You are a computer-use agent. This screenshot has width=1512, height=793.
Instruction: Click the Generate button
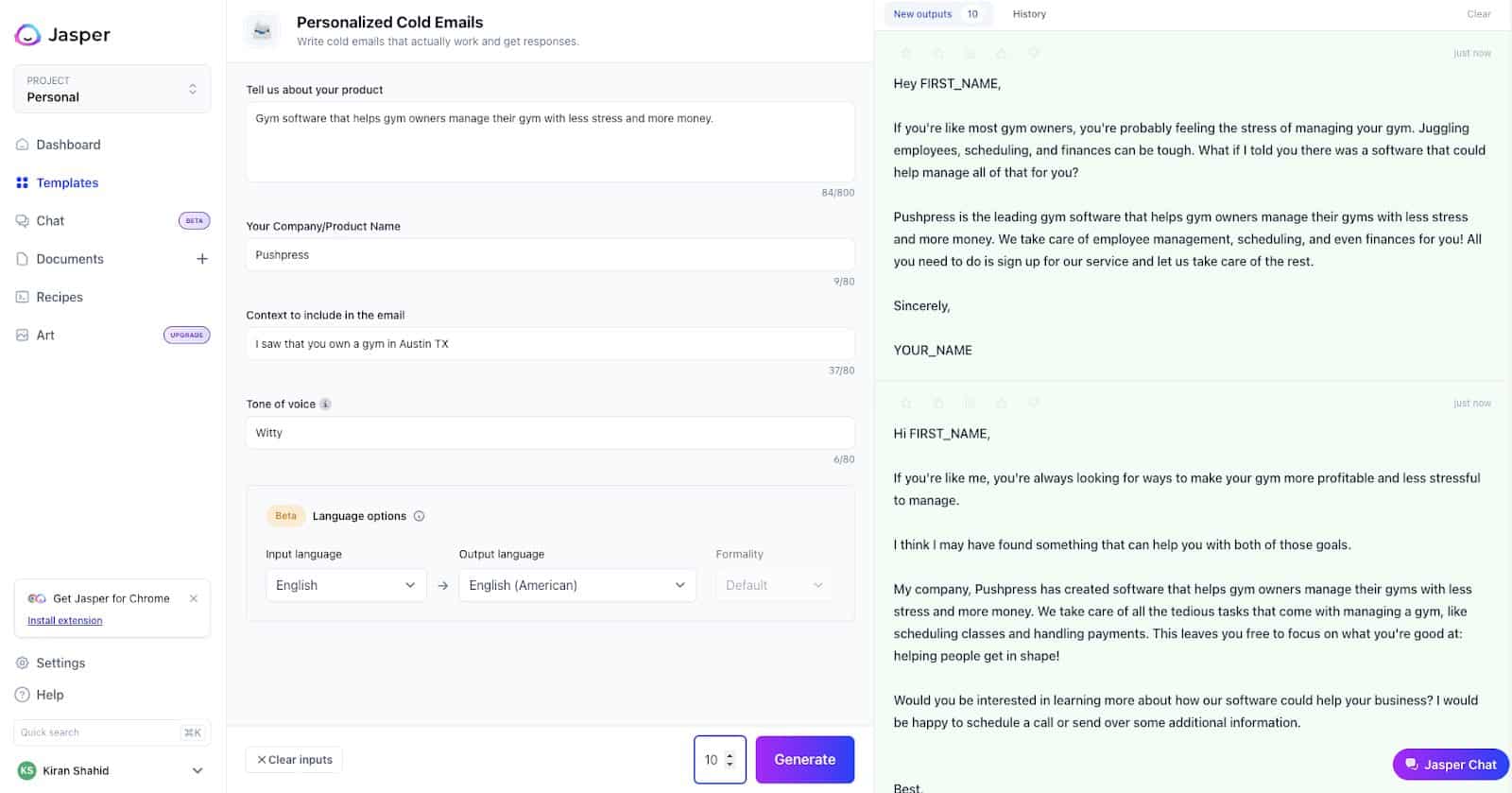pyautogui.click(x=804, y=760)
